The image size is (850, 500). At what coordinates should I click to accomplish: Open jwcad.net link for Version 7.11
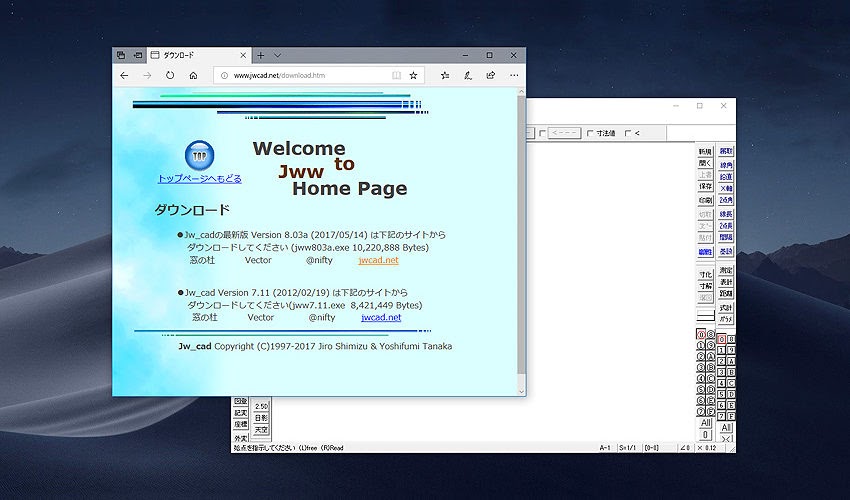pos(381,318)
